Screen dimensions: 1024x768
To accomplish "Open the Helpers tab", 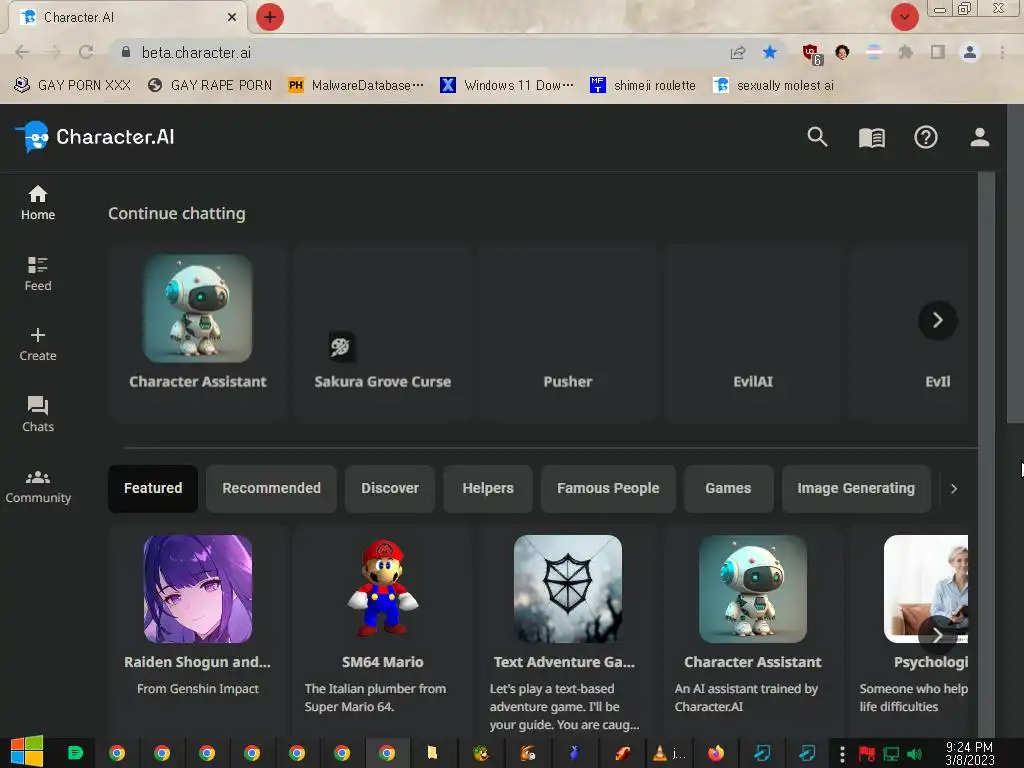I will point(488,488).
